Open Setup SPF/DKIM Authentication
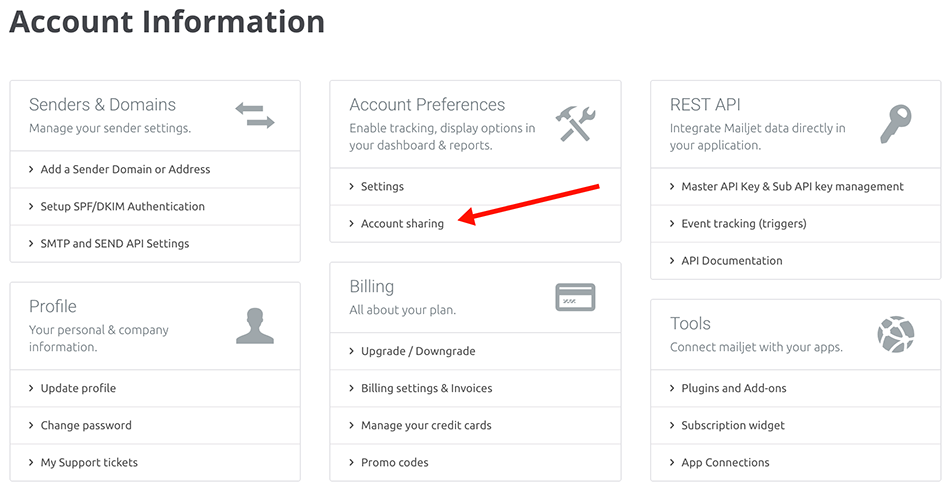Viewport: 950px width, 493px height. (x=155, y=207)
